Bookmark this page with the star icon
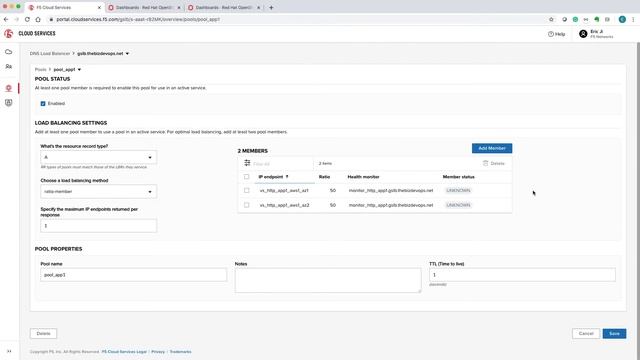This screenshot has height=360, width=640. (551, 19)
